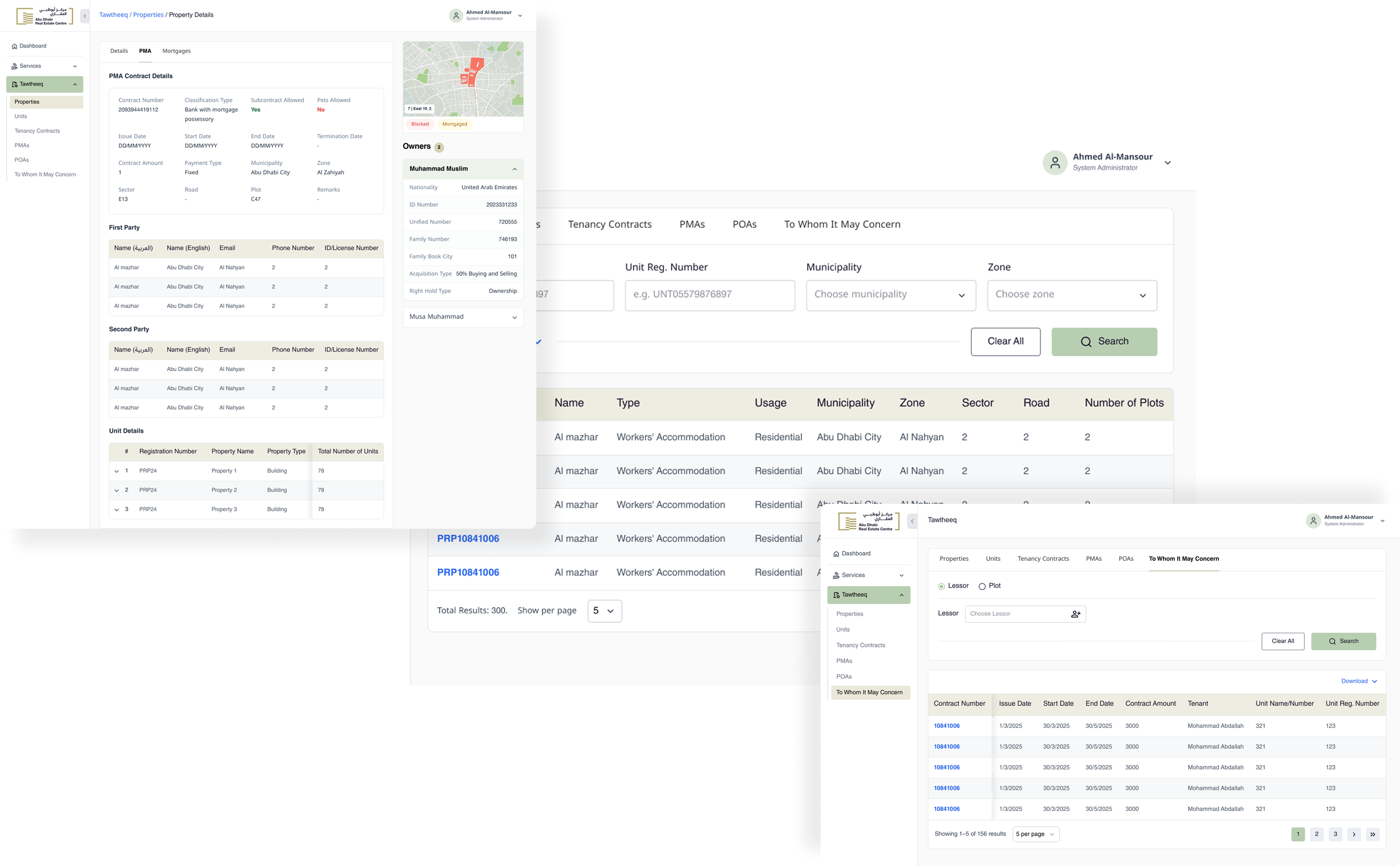Viewport: 1400px width, 866px height.
Task: Open PMAs in To Whom It May Concern sidebar
Action: pyautogui.click(x=844, y=661)
